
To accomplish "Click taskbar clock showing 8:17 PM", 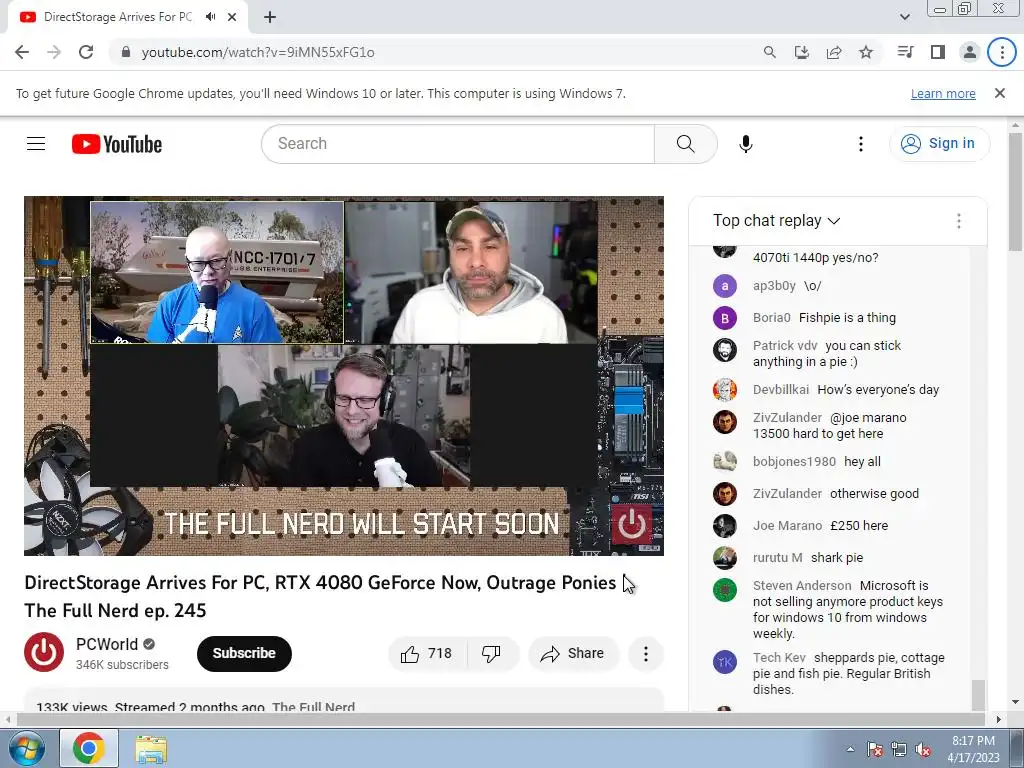I will click(974, 749).
